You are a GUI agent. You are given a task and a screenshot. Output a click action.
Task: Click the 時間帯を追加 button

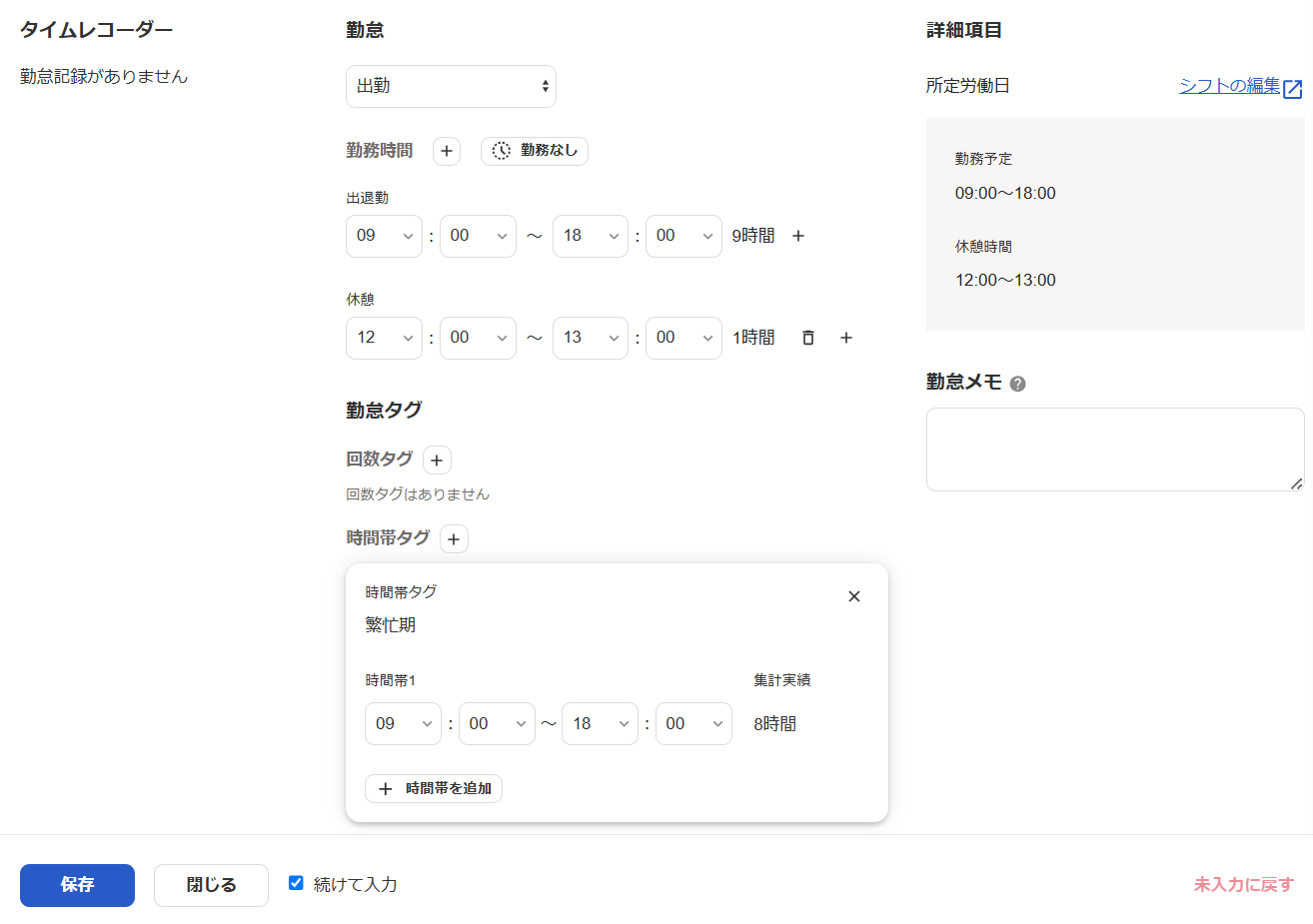click(x=434, y=788)
